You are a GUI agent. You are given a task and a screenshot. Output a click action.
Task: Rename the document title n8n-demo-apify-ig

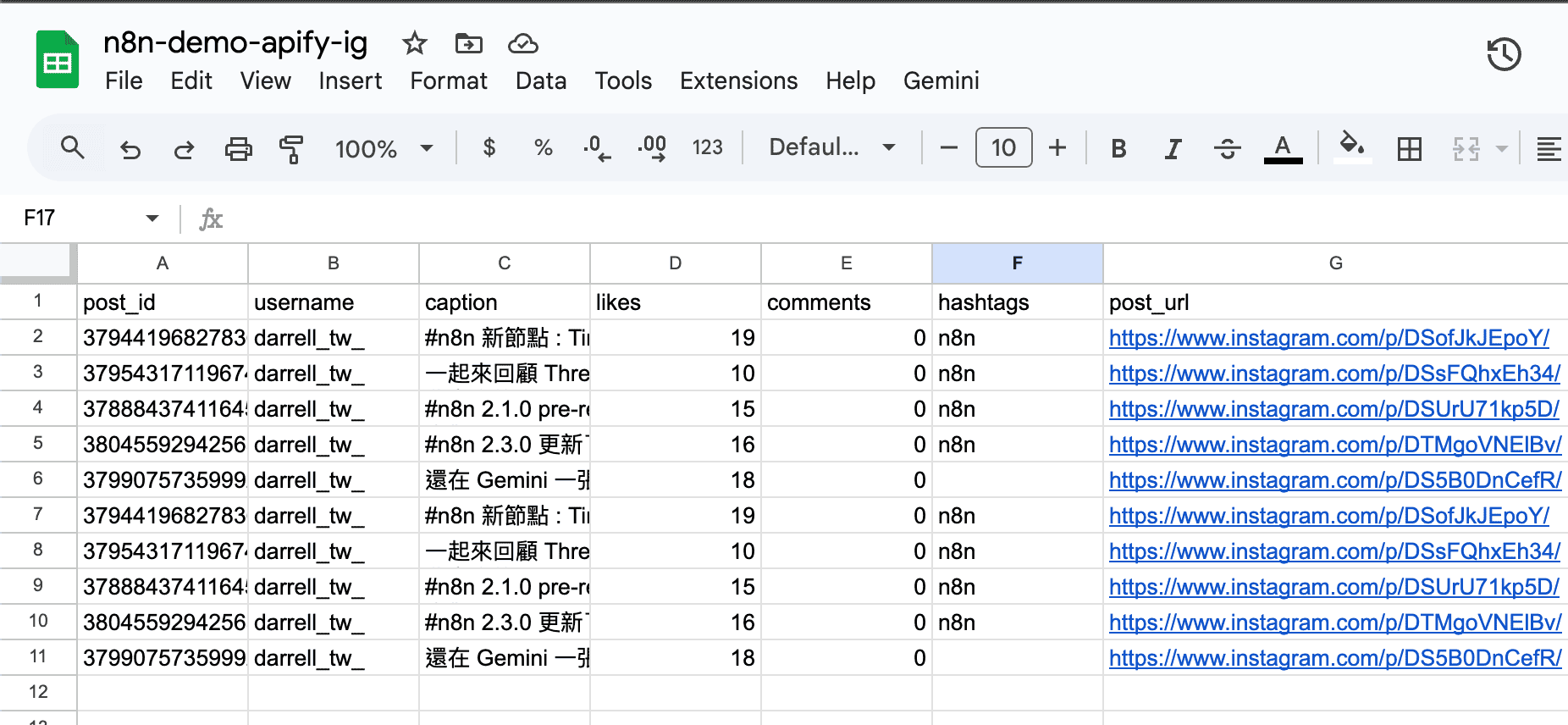pos(235,42)
